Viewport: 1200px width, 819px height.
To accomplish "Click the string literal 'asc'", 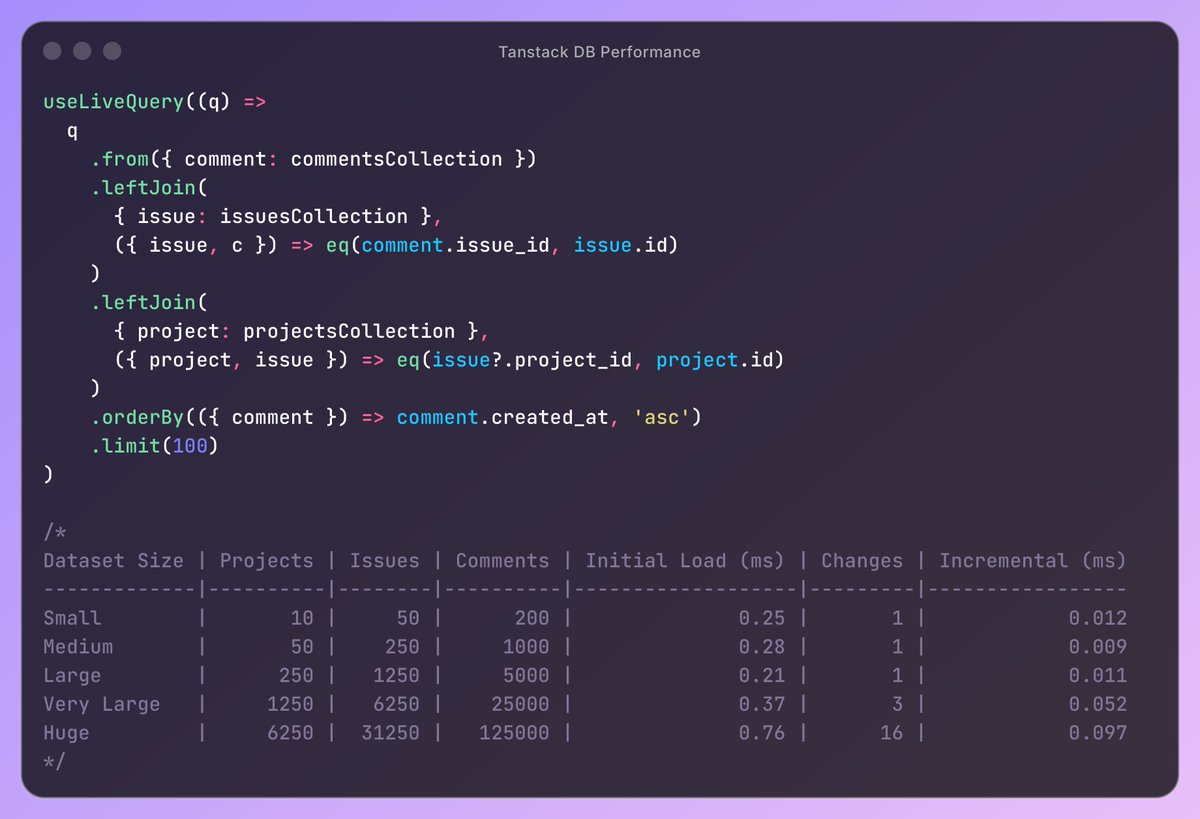I will (660, 417).
